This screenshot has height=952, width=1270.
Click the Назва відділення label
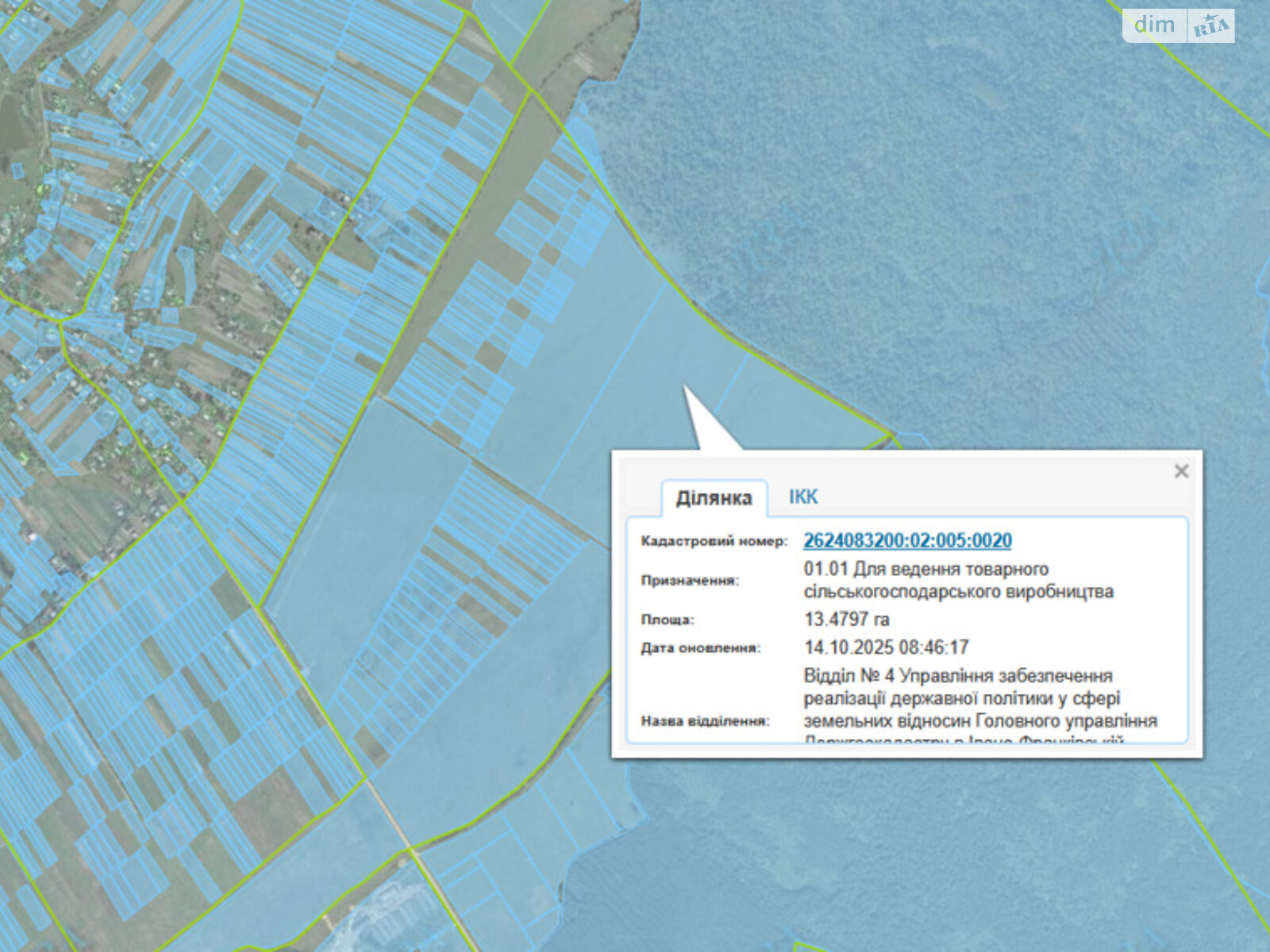(705, 721)
